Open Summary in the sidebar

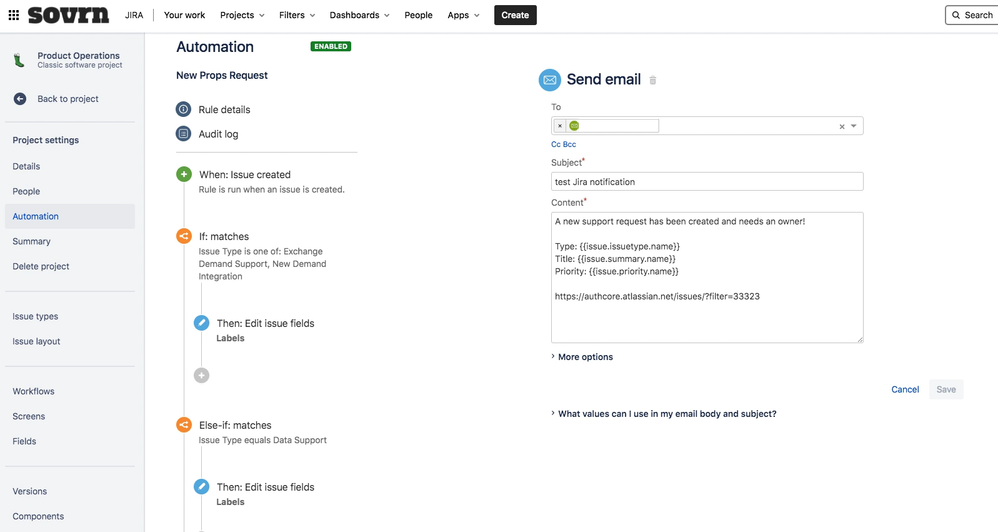(31, 241)
